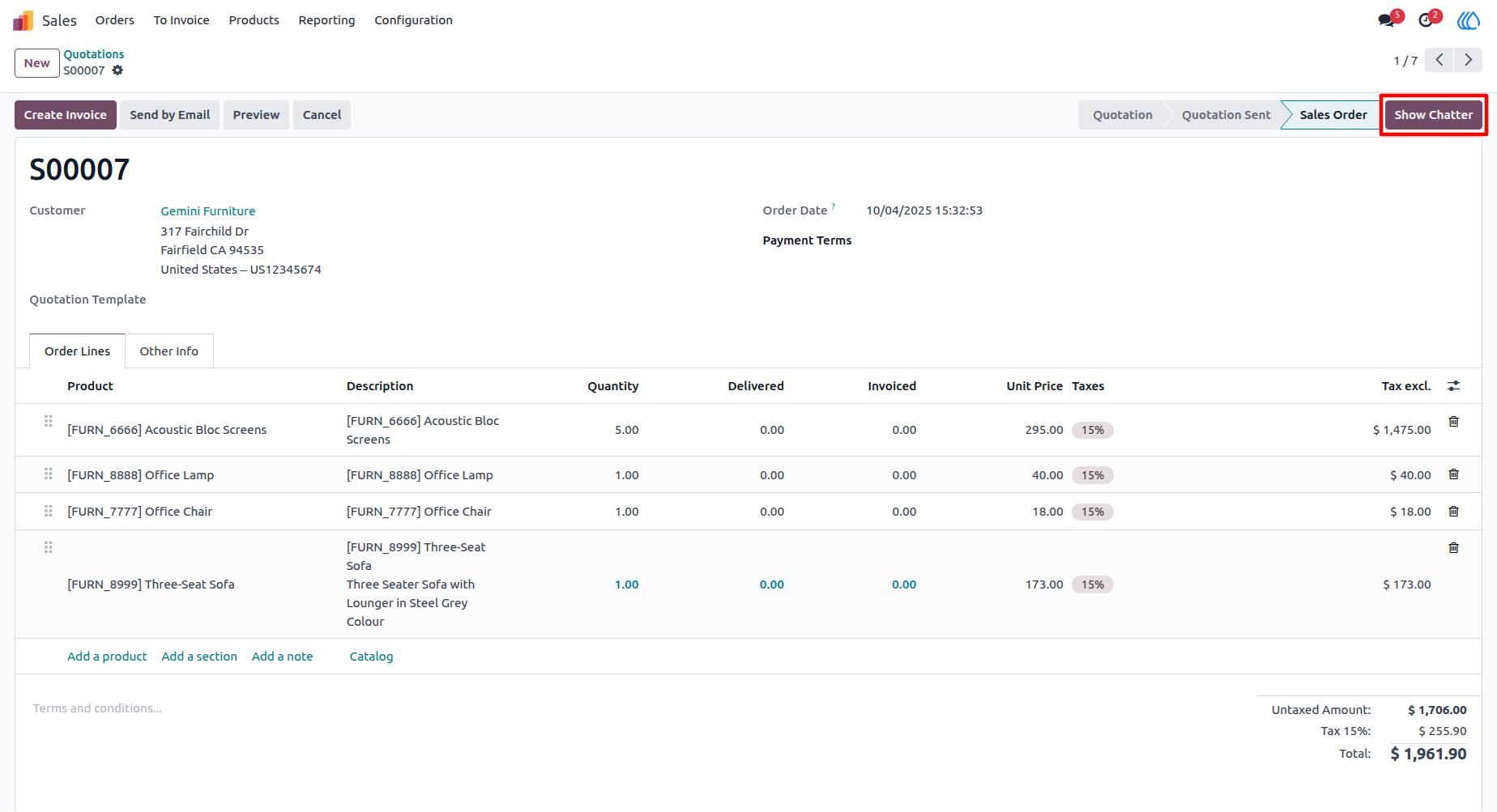This screenshot has width=1497, height=812.
Task: Grab the Office Lamp row drag handle
Action: pyautogui.click(x=49, y=474)
